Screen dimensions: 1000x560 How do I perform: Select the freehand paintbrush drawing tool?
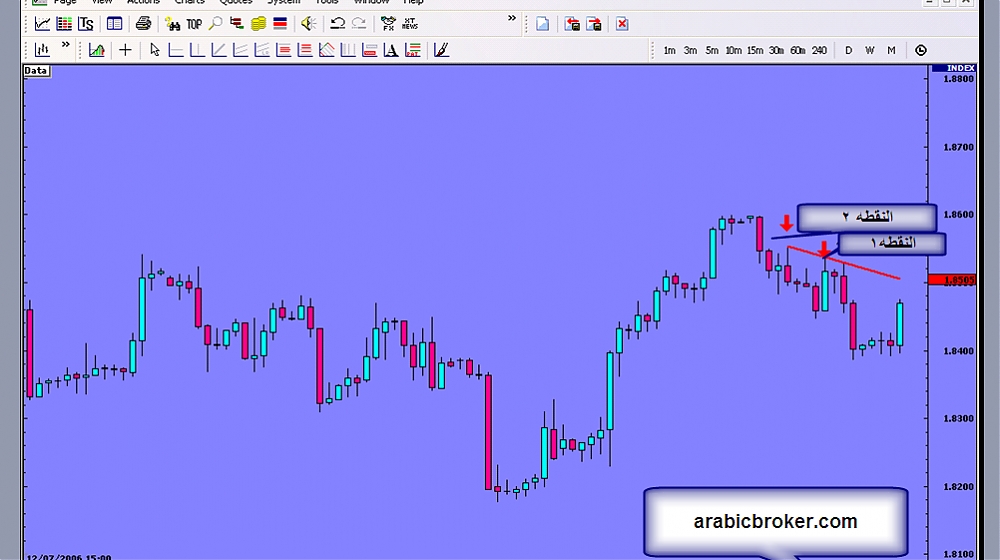tap(441, 50)
